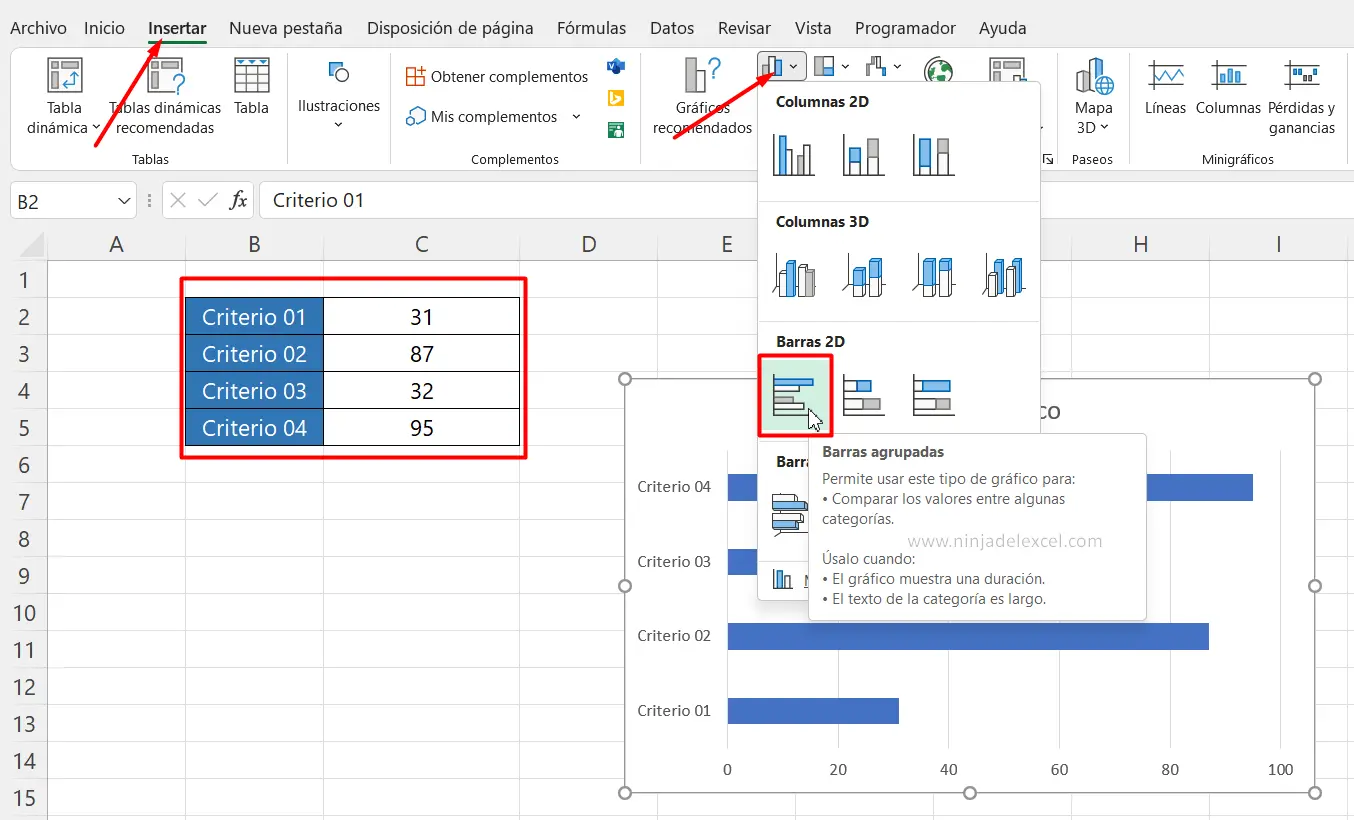This screenshot has width=1354, height=820.
Task: Click the pivot chart icon in ribbon
Action: [1007, 69]
